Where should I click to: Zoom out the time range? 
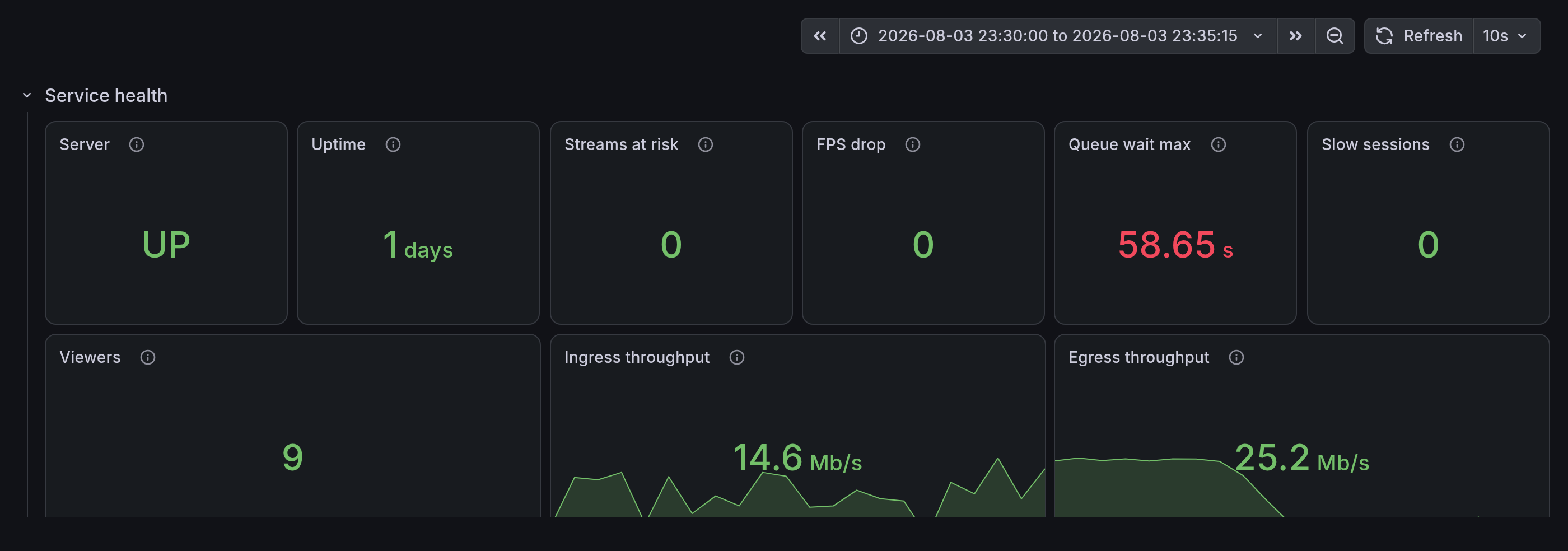pyautogui.click(x=1334, y=36)
